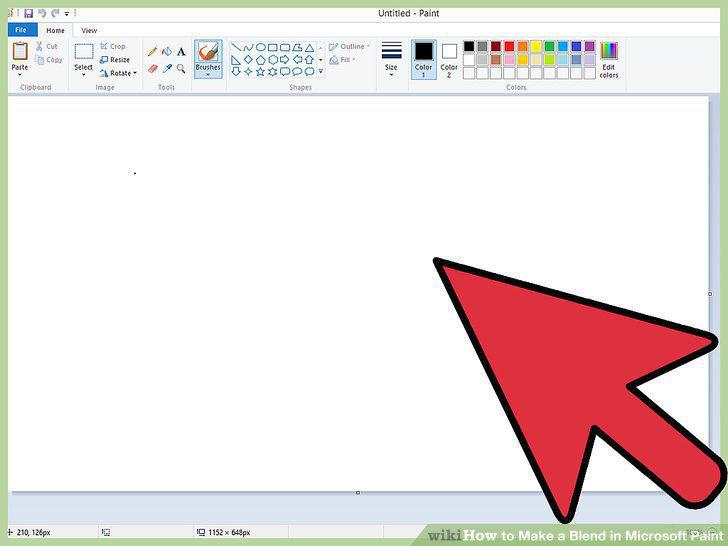Copy the selection
This screenshot has height=546, width=728.
pyautogui.click(x=49, y=60)
